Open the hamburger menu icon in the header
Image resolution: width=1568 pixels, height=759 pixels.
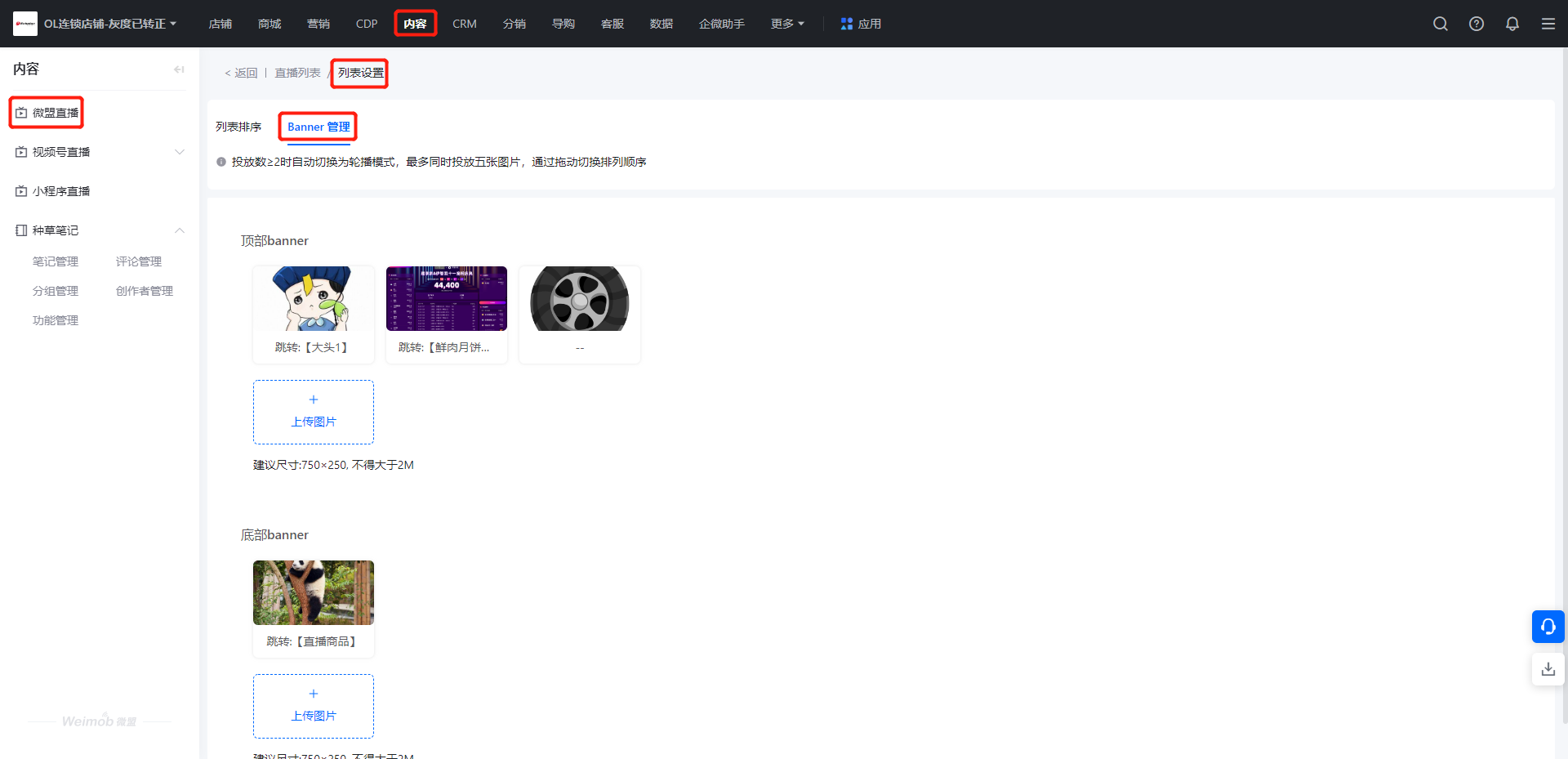1548,24
